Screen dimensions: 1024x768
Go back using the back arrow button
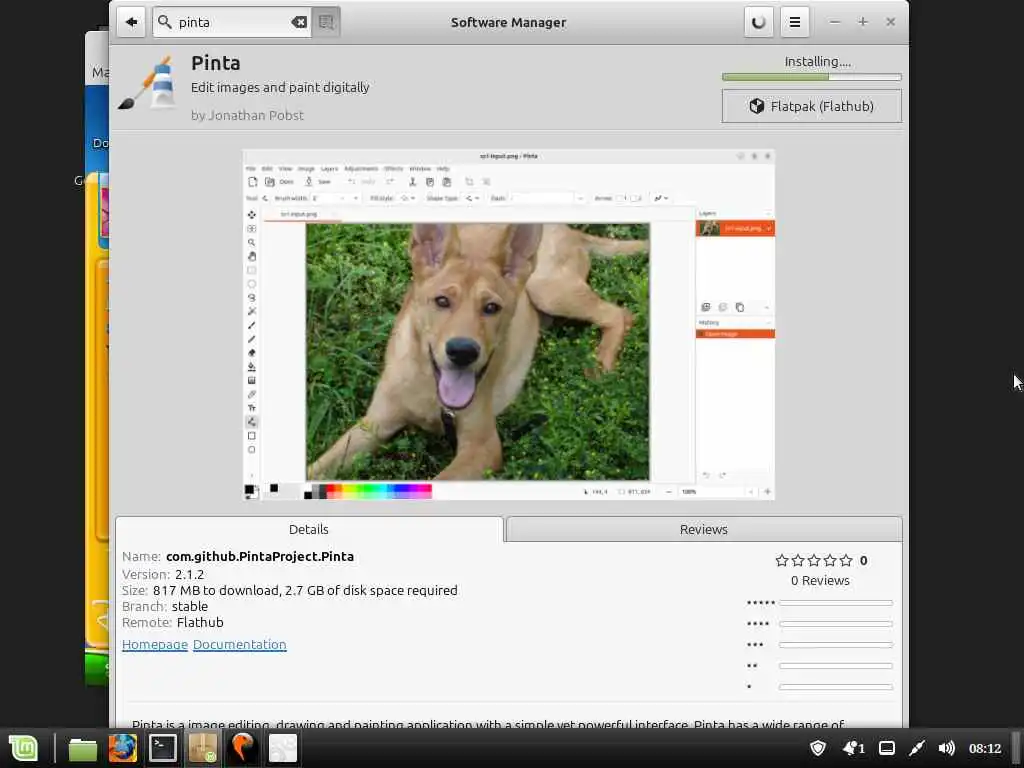pos(131,22)
